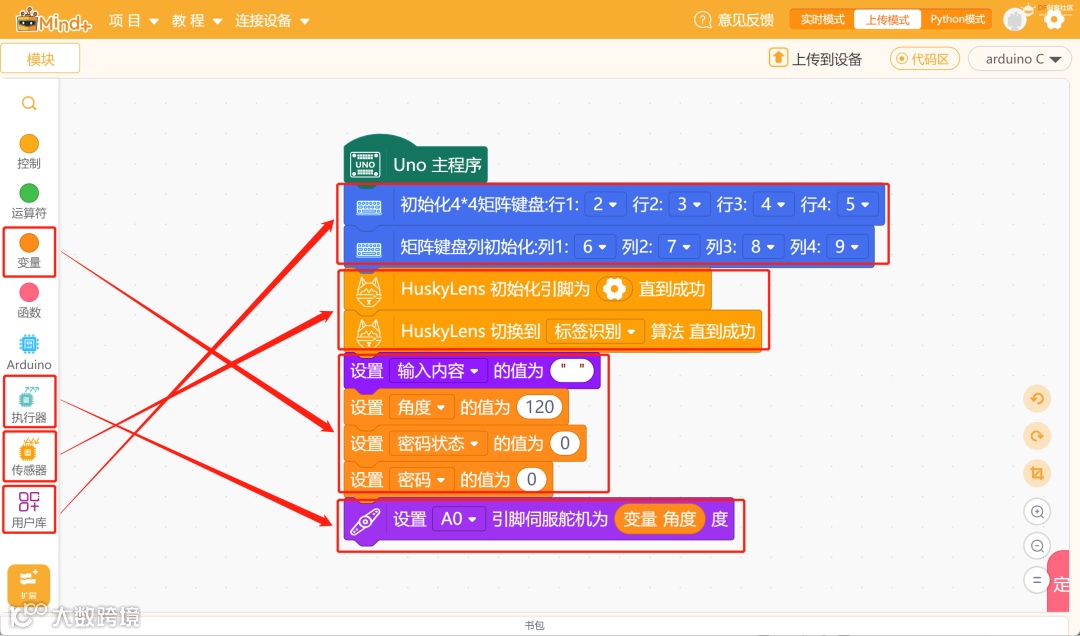
Task: Open the 教程 (Tutorial) menu
Action: coord(197,21)
